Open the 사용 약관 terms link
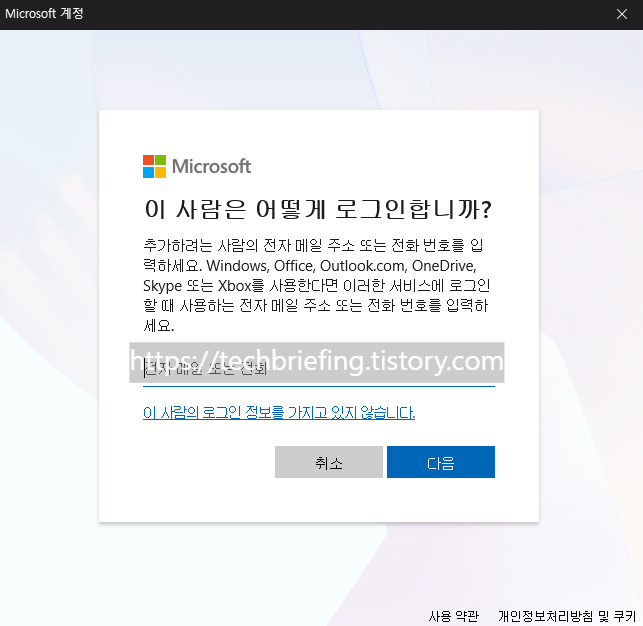 tap(454, 616)
